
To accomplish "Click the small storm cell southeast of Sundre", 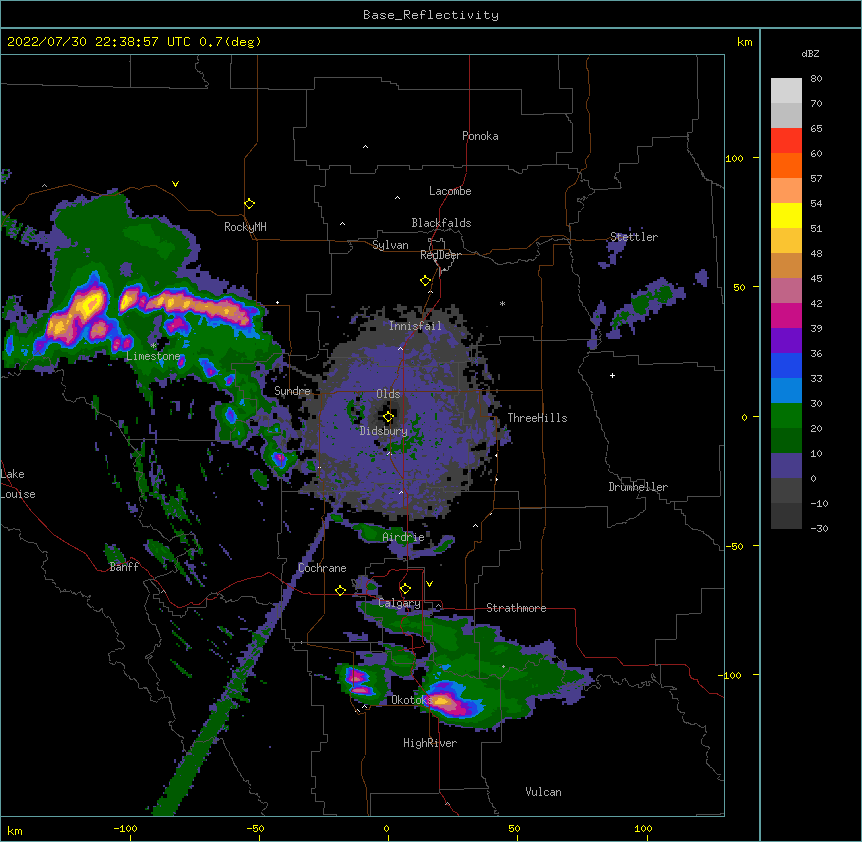I will click(280, 458).
